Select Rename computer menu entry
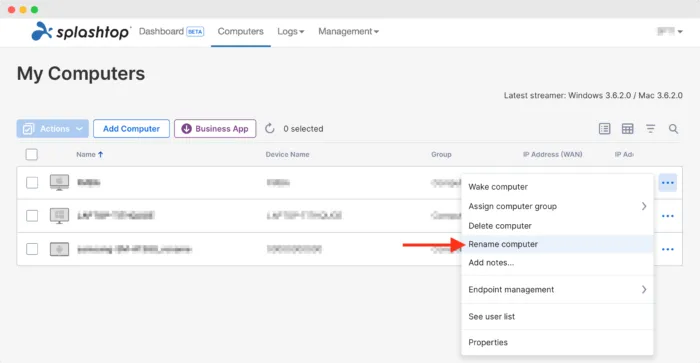Viewport: 700px width, 363px height. (557, 244)
